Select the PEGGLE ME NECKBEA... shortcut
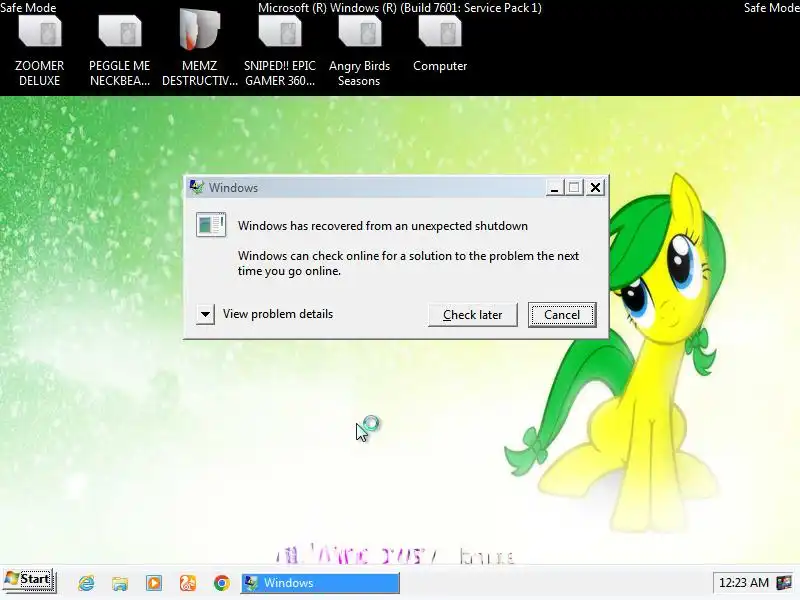Screen dimensions: 800x600 (x=120, y=50)
